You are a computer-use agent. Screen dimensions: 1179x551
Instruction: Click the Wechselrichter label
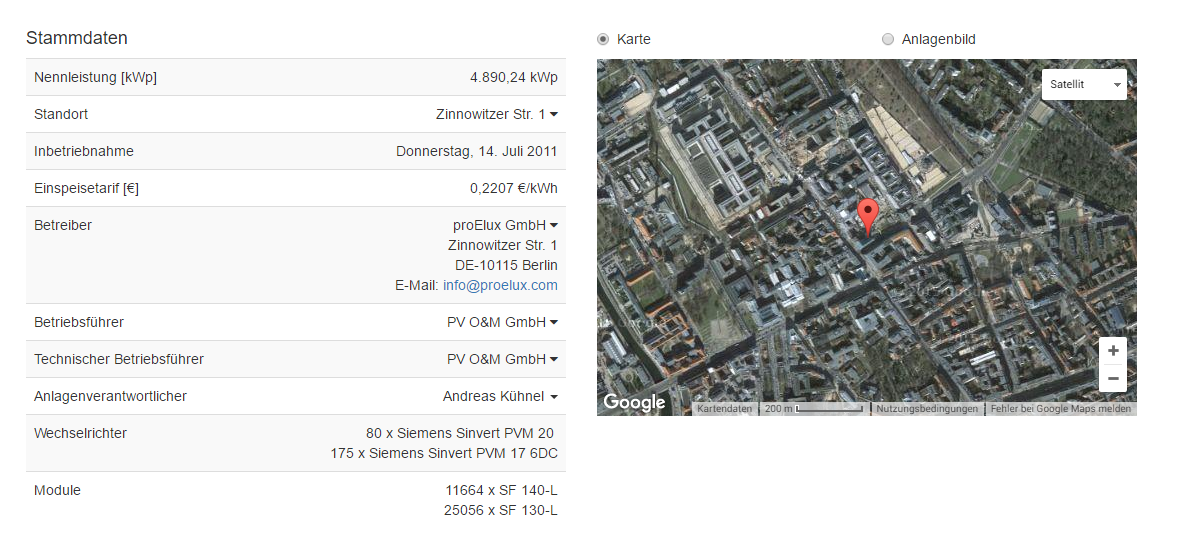(80, 433)
